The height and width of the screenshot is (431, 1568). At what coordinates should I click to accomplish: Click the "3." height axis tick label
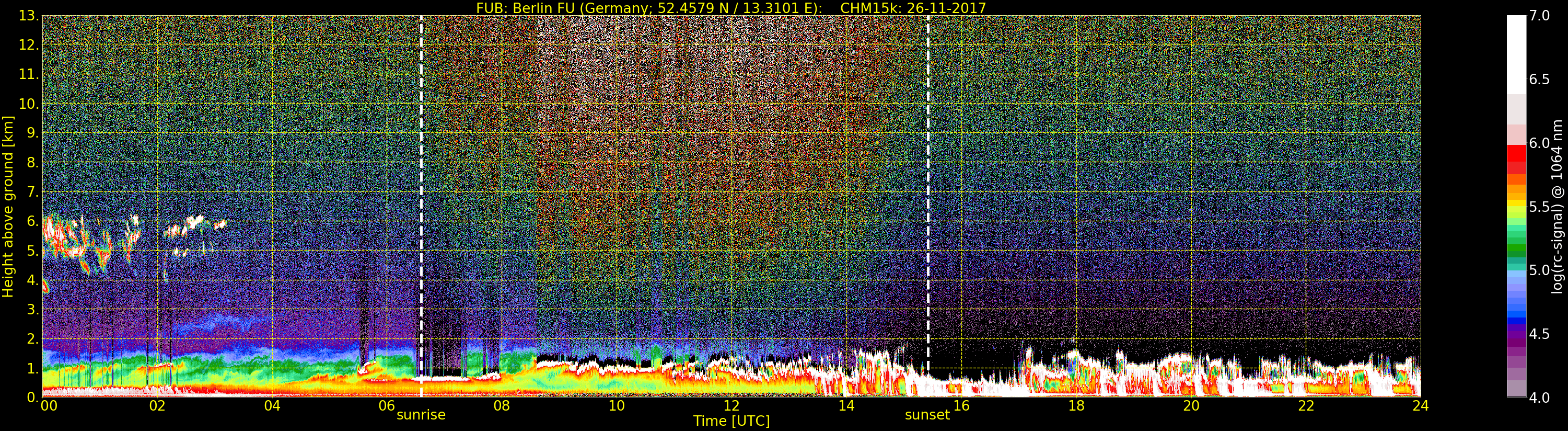point(33,309)
